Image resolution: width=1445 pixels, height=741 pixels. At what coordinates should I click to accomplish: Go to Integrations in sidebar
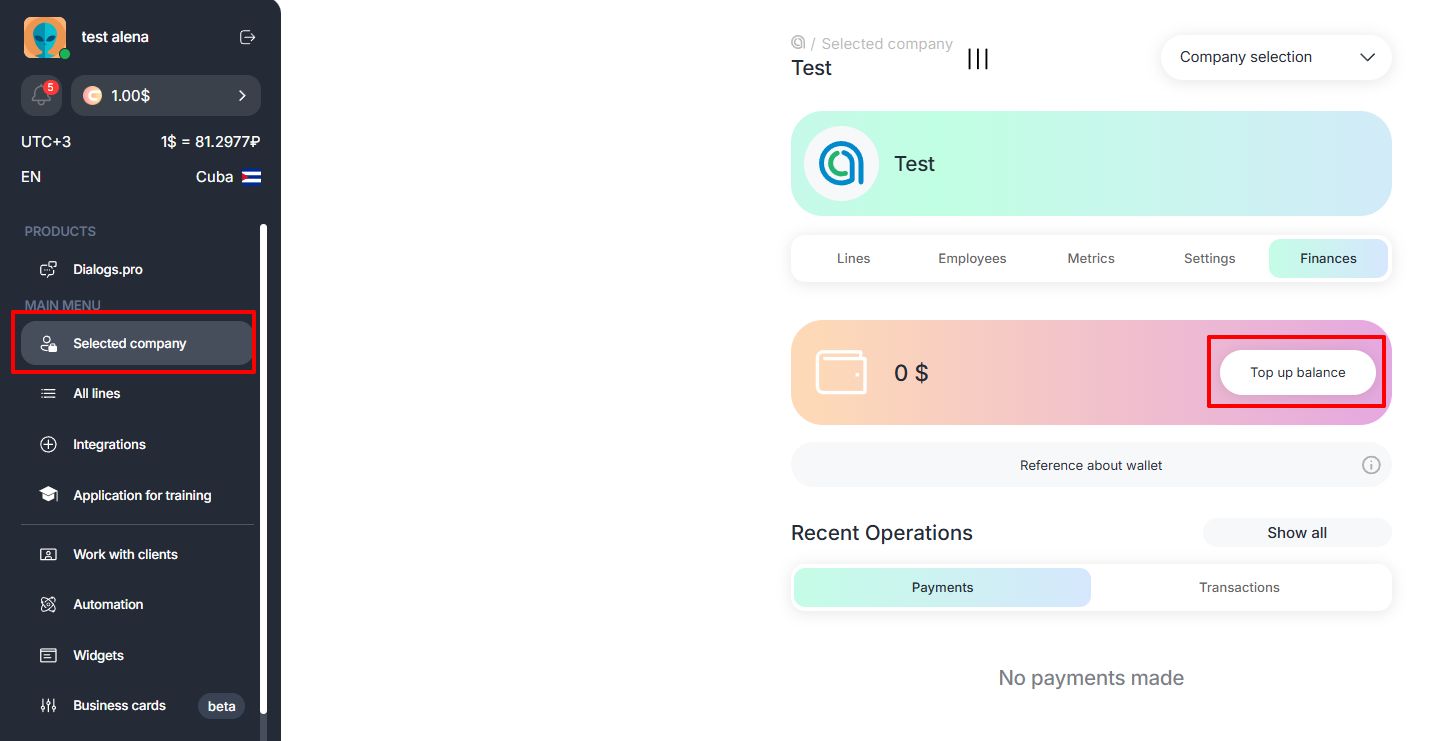[109, 445]
